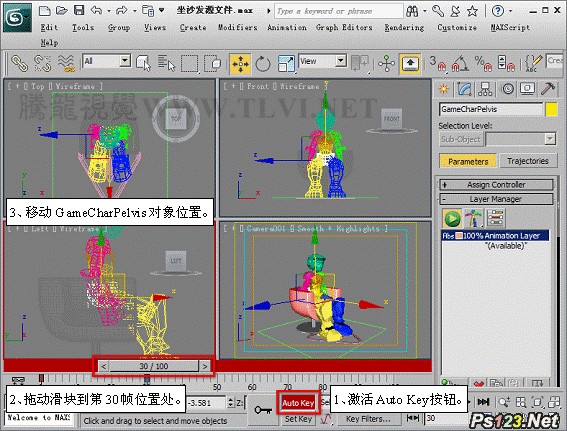Image resolution: width=567 pixels, height=431 pixels.
Task: Toggle Angle Snap
Action: [461, 63]
